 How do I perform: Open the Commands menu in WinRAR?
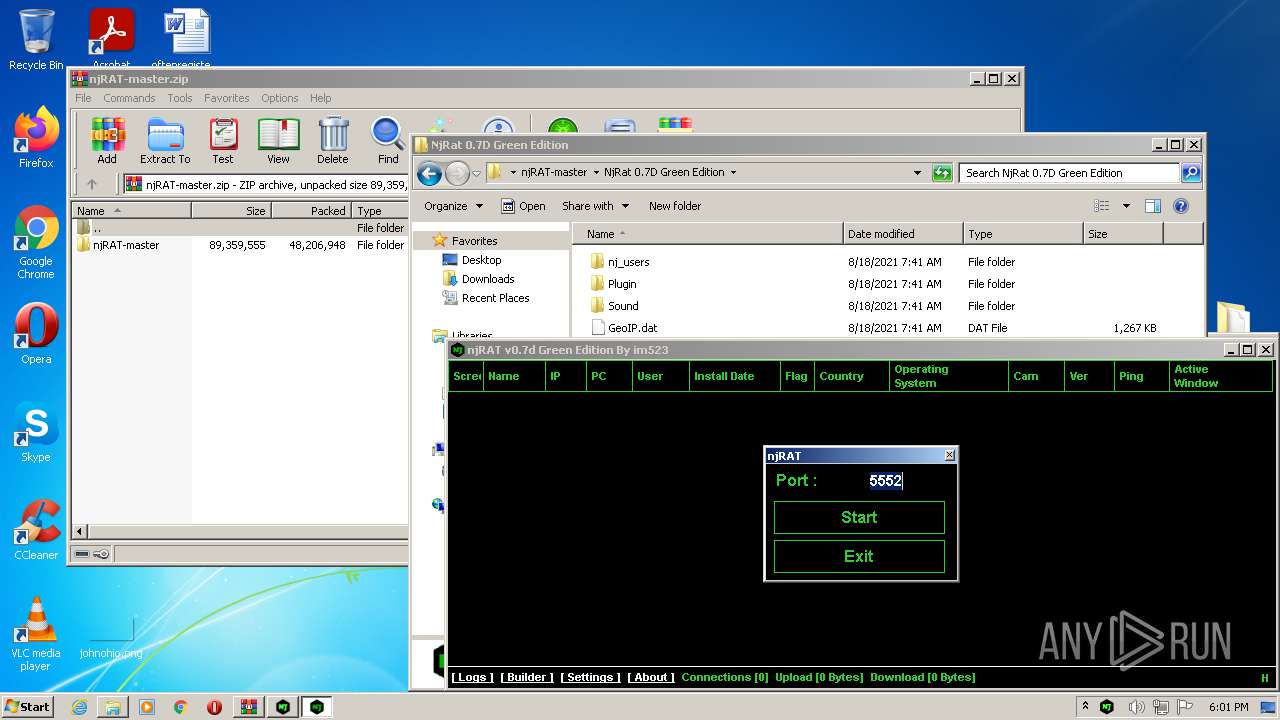(x=129, y=98)
